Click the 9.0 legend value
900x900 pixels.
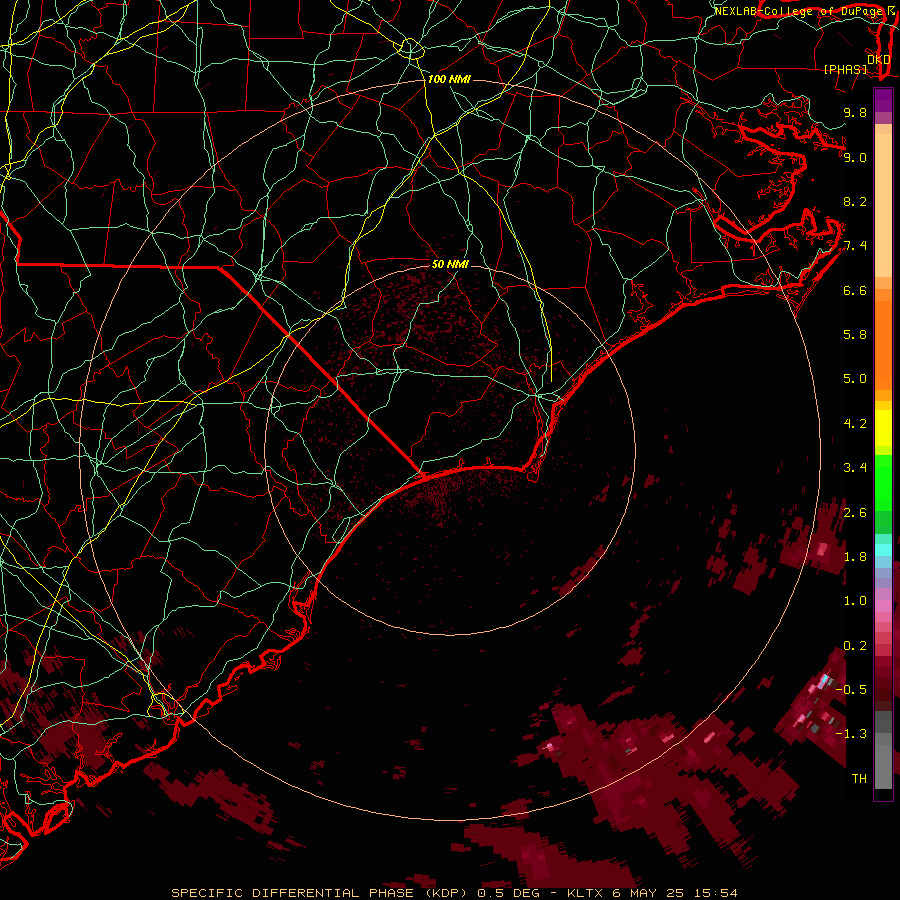855,157
